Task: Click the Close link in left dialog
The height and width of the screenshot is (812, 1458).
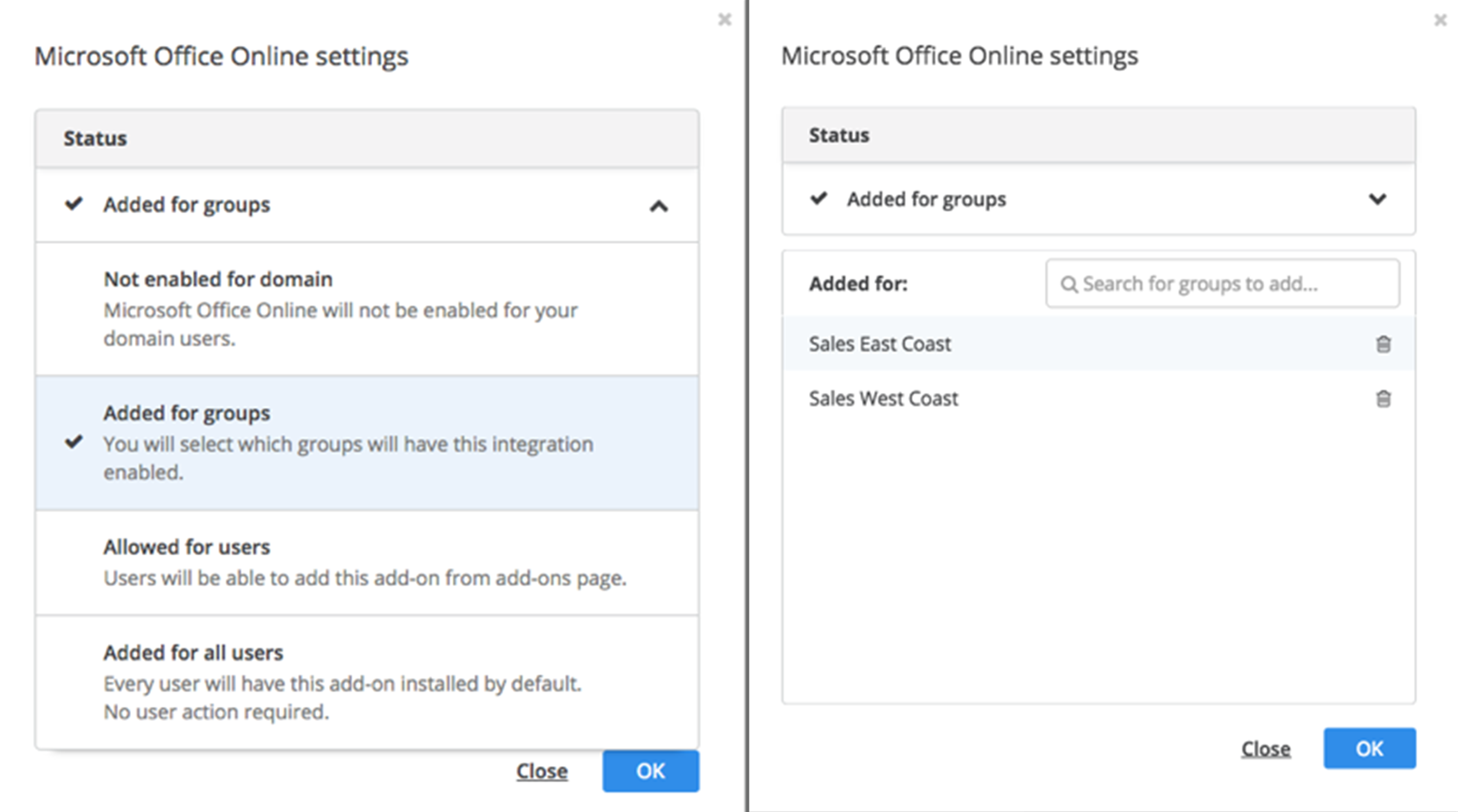Action: [541, 771]
